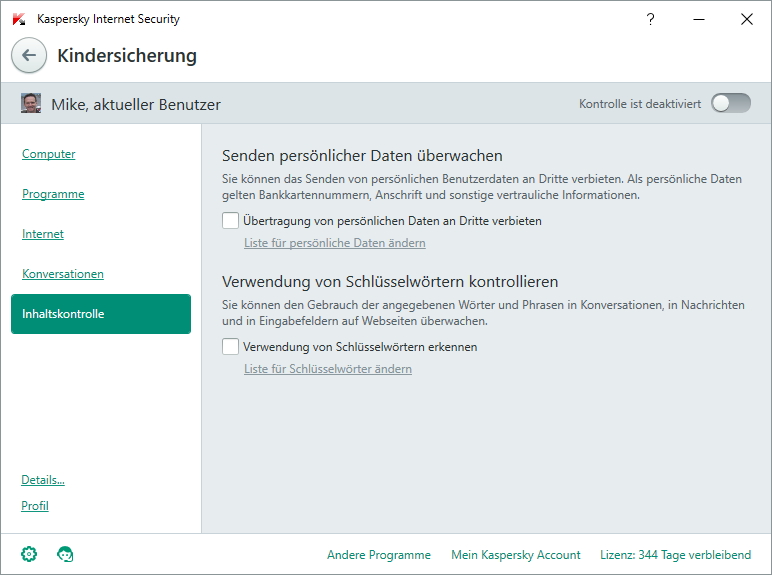Toggle the 'Kontrolle ist deaktiviert' switch
This screenshot has height=575, width=772.
pos(731,103)
